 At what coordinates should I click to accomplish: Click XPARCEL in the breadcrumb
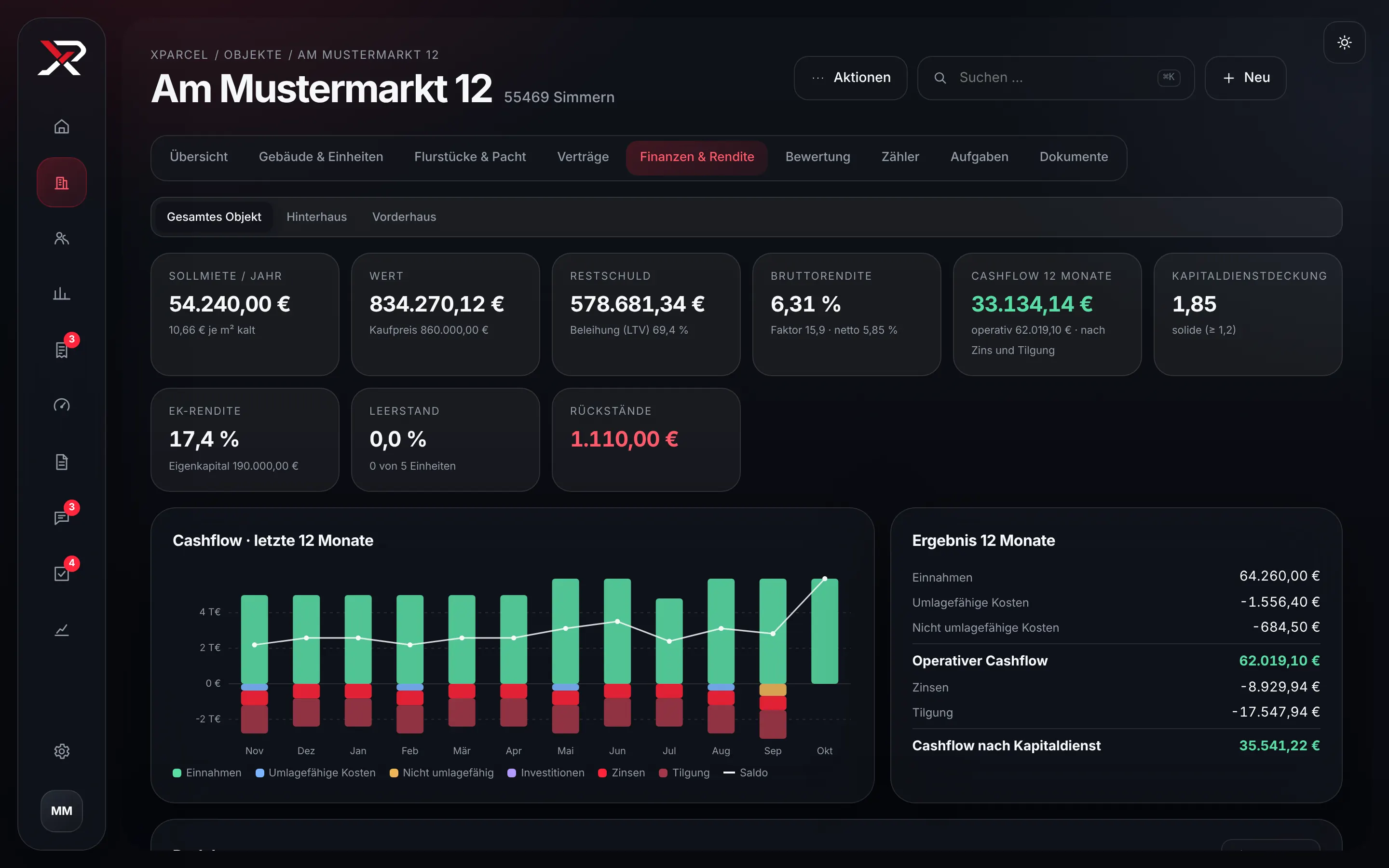point(179,54)
